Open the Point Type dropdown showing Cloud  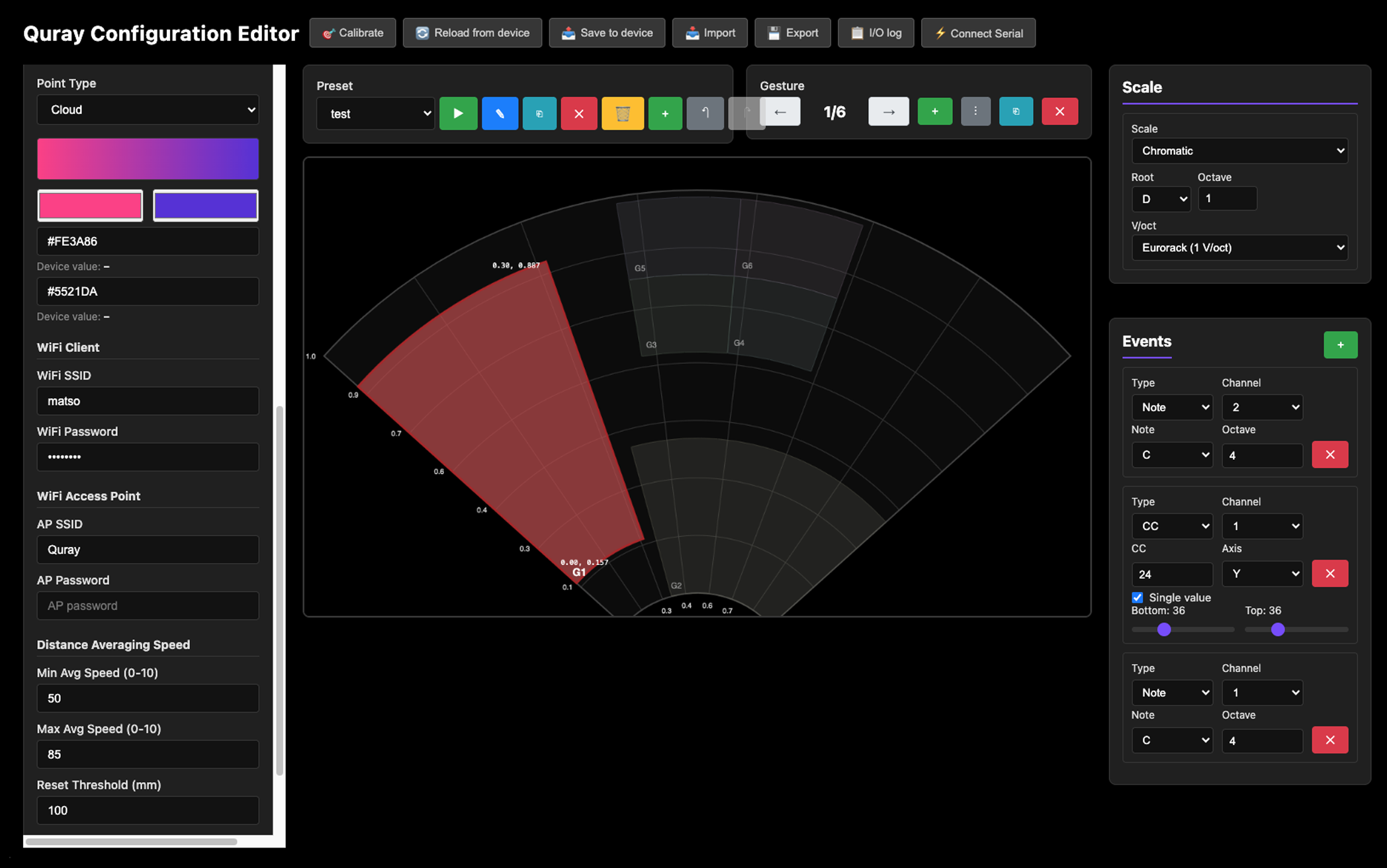(148, 110)
